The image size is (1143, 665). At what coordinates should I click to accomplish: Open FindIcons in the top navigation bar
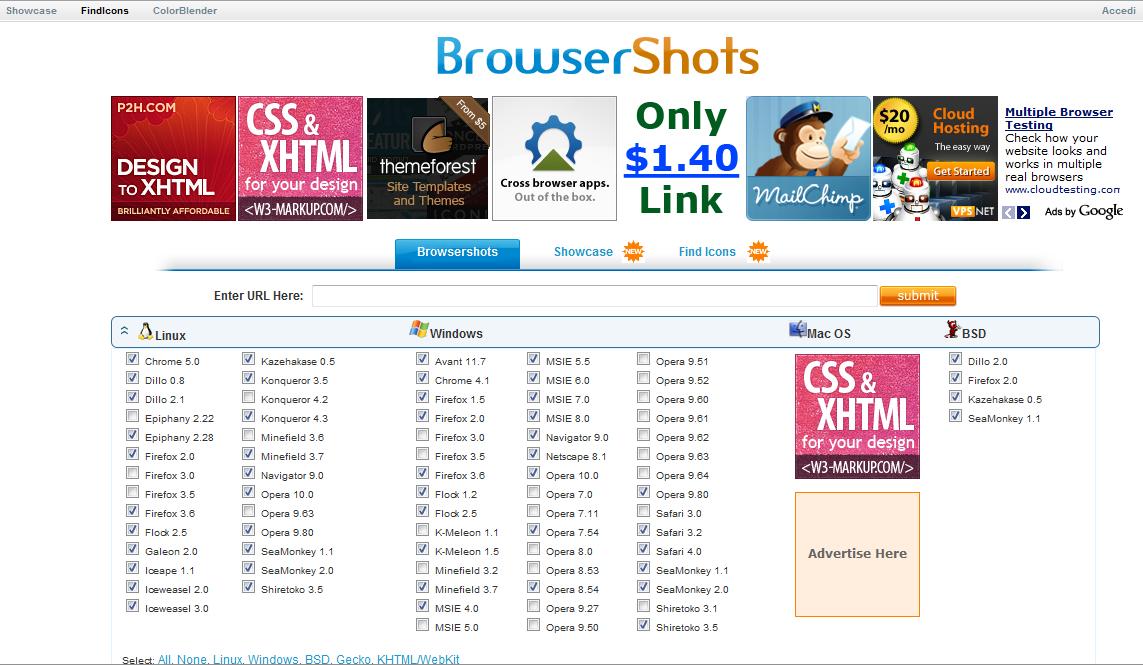click(x=104, y=11)
